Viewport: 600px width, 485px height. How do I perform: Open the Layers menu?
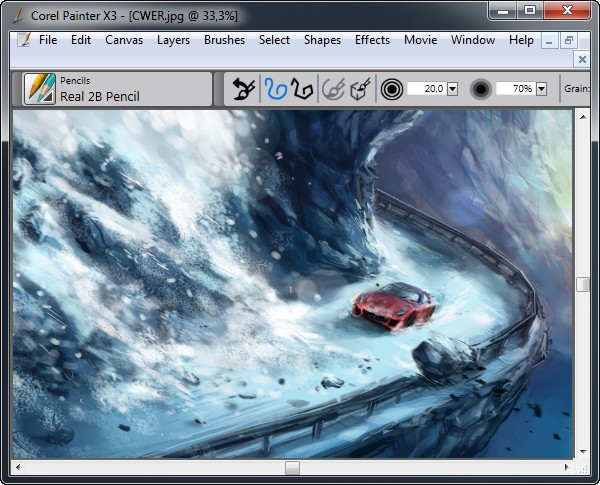[x=173, y=40]
